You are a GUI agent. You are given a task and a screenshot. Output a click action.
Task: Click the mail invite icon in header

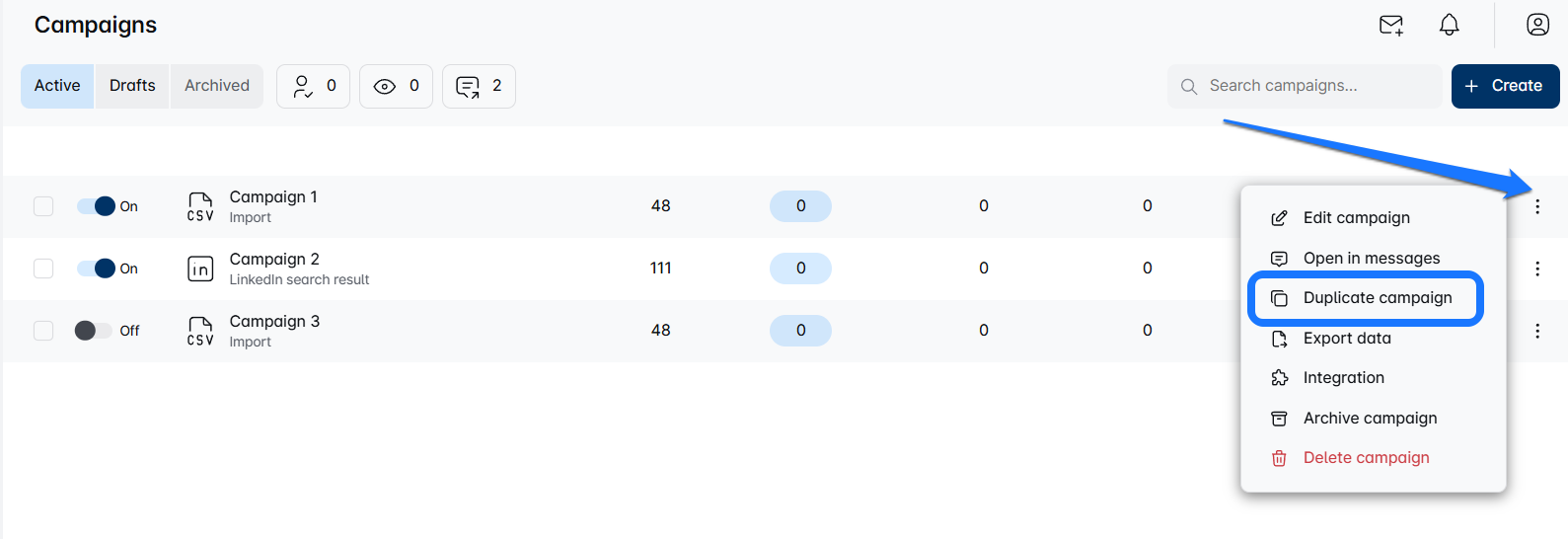(x=1390, y=25)
